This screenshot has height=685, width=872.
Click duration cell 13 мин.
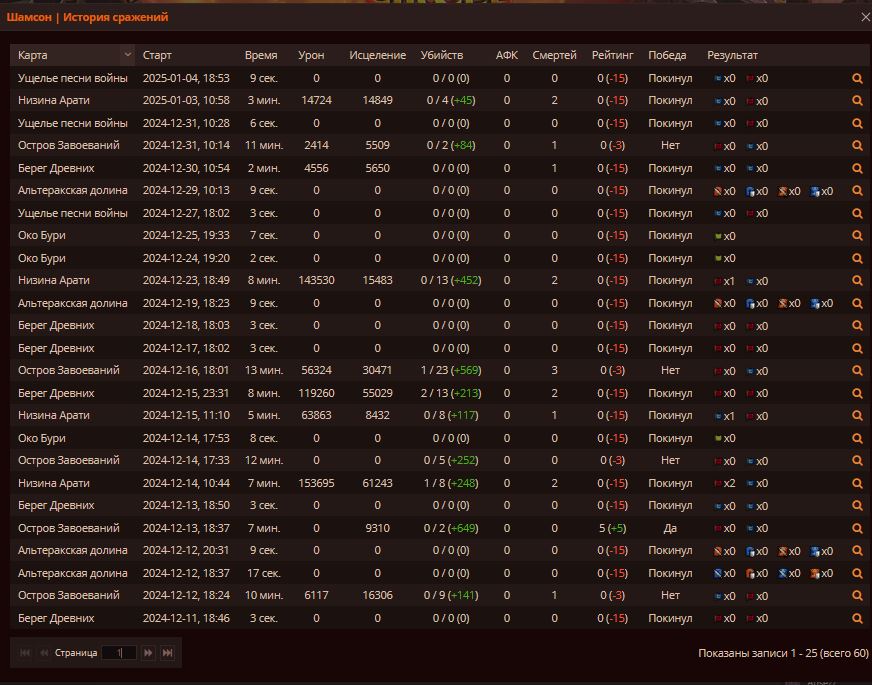(264, 371)
